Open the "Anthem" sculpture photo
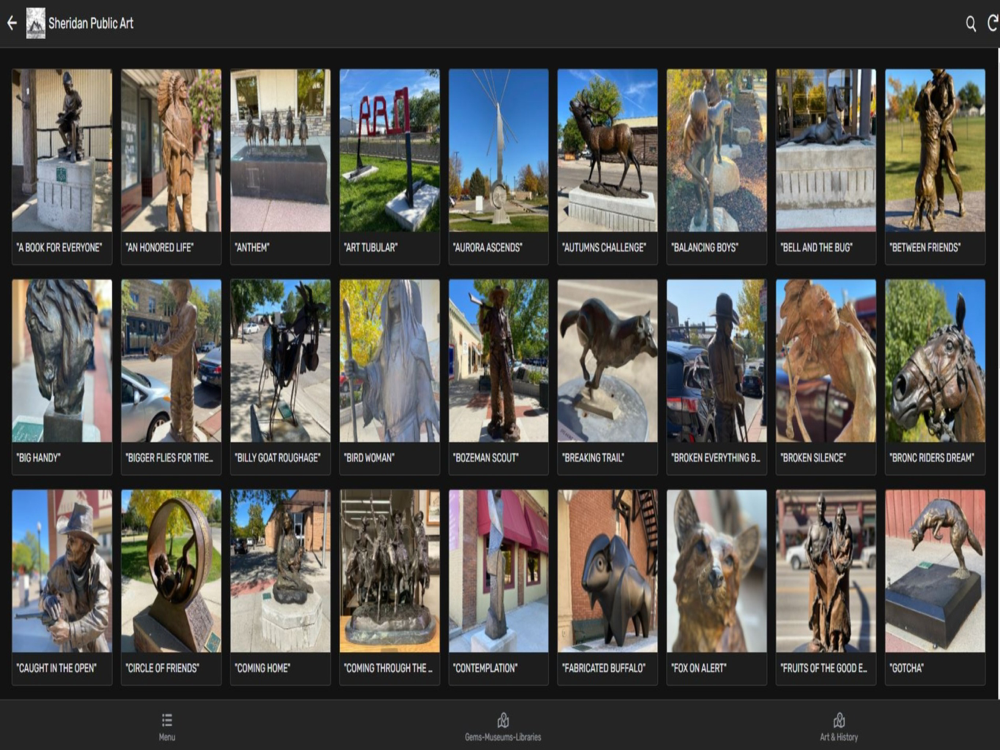1000x750 pixels. pyautogui.click(x=281, y=151)
